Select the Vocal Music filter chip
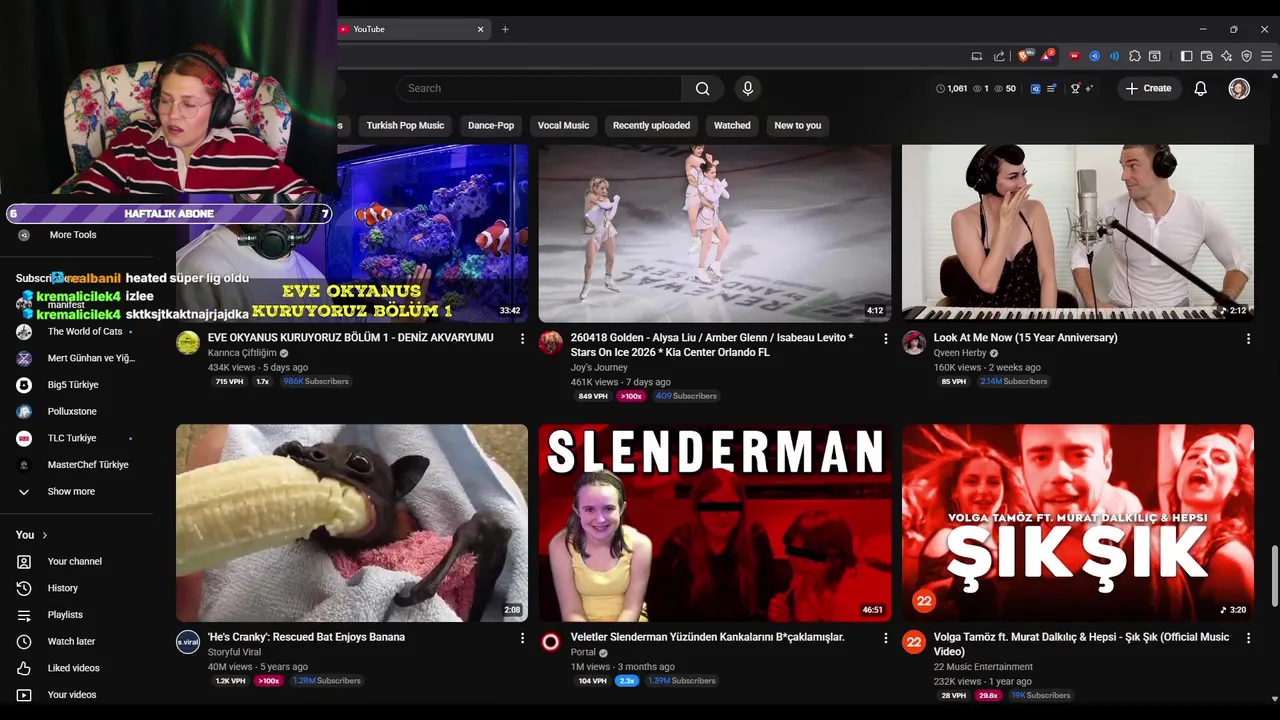 tap(563, 125)
